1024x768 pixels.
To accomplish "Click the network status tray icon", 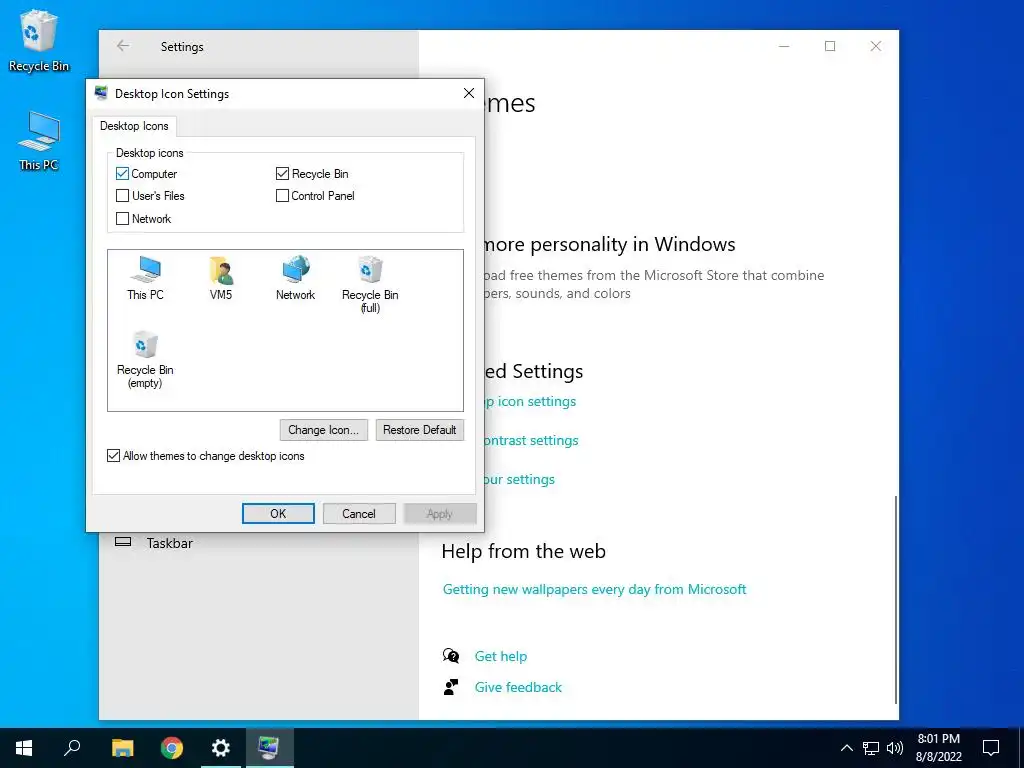I will click(871, 748).
